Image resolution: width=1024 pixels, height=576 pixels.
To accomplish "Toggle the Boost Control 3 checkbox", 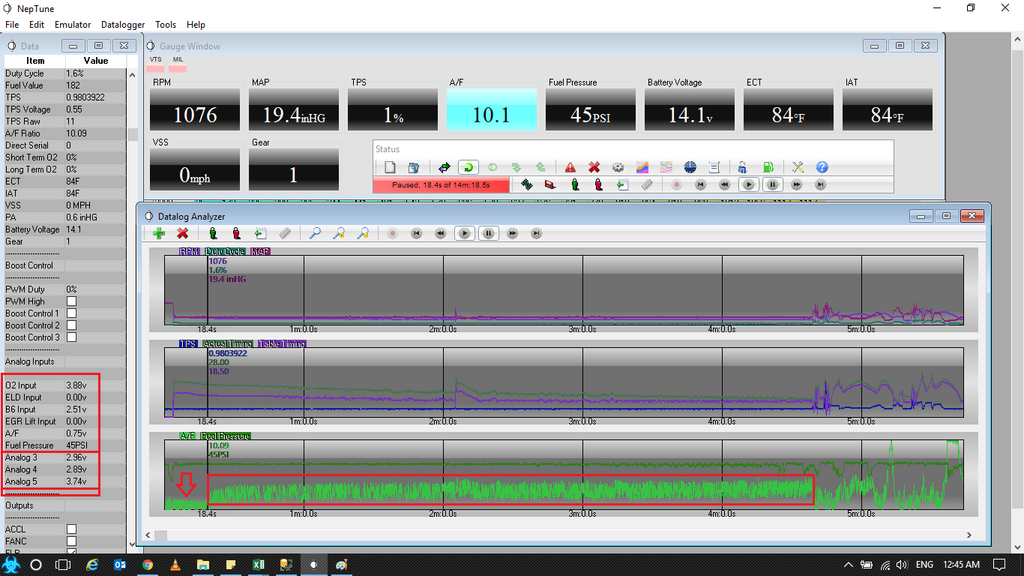I will tap(72, 338).
